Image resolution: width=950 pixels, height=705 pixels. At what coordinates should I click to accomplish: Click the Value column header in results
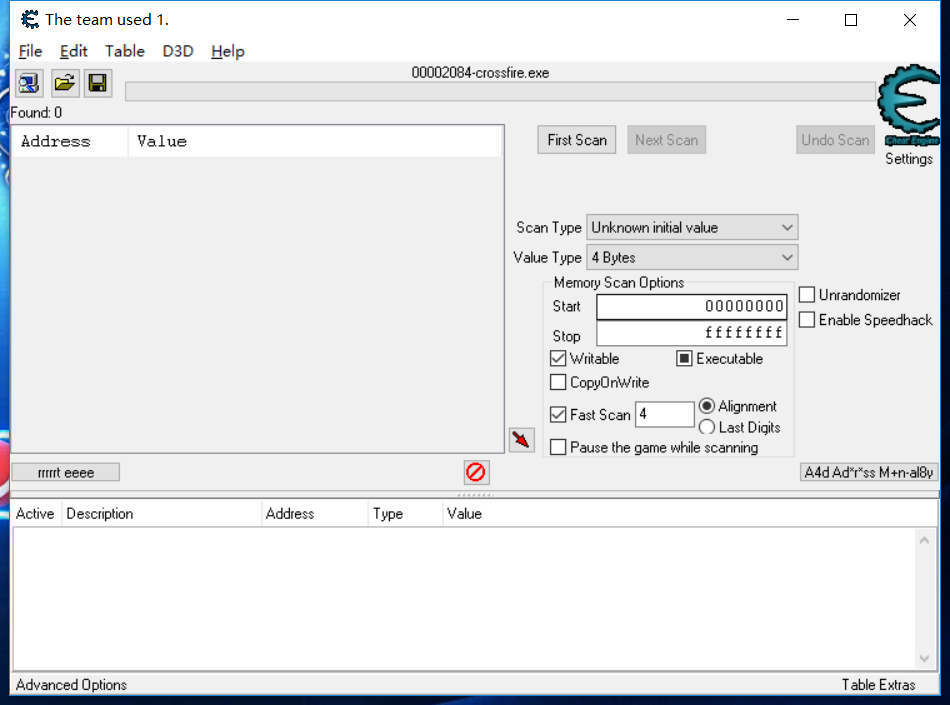pyautogui.click(x=315, y=141)
